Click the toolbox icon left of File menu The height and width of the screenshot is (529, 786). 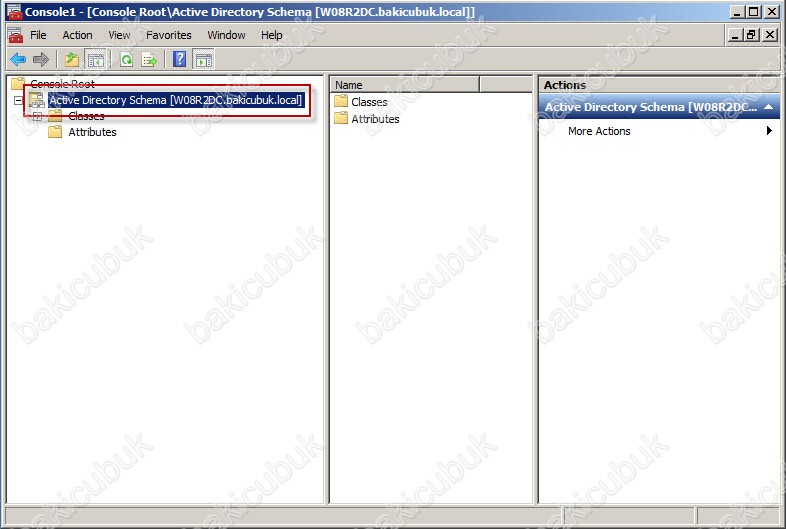(15, 35)
